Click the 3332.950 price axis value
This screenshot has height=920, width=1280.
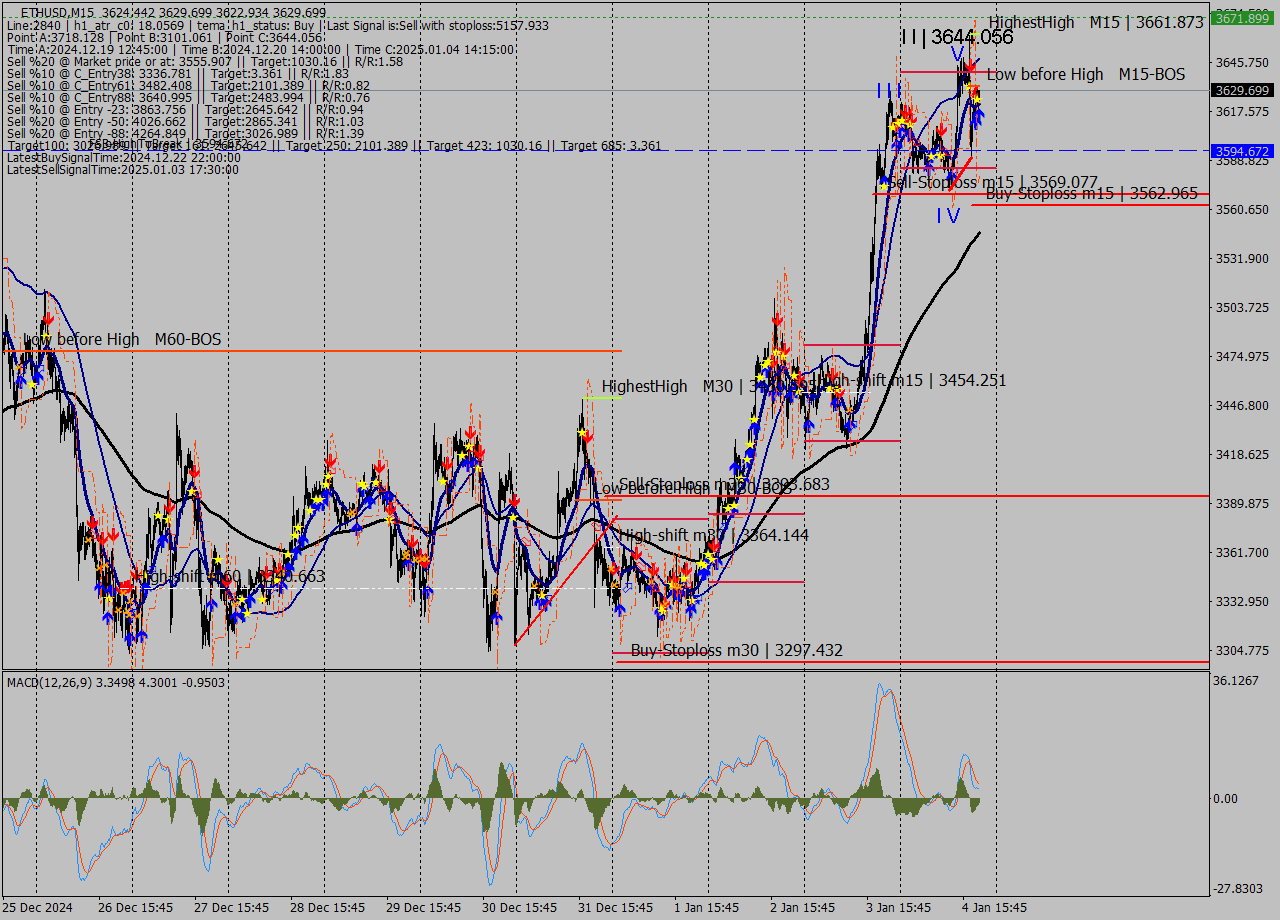pyautogui.click(x=1241, y=601)
